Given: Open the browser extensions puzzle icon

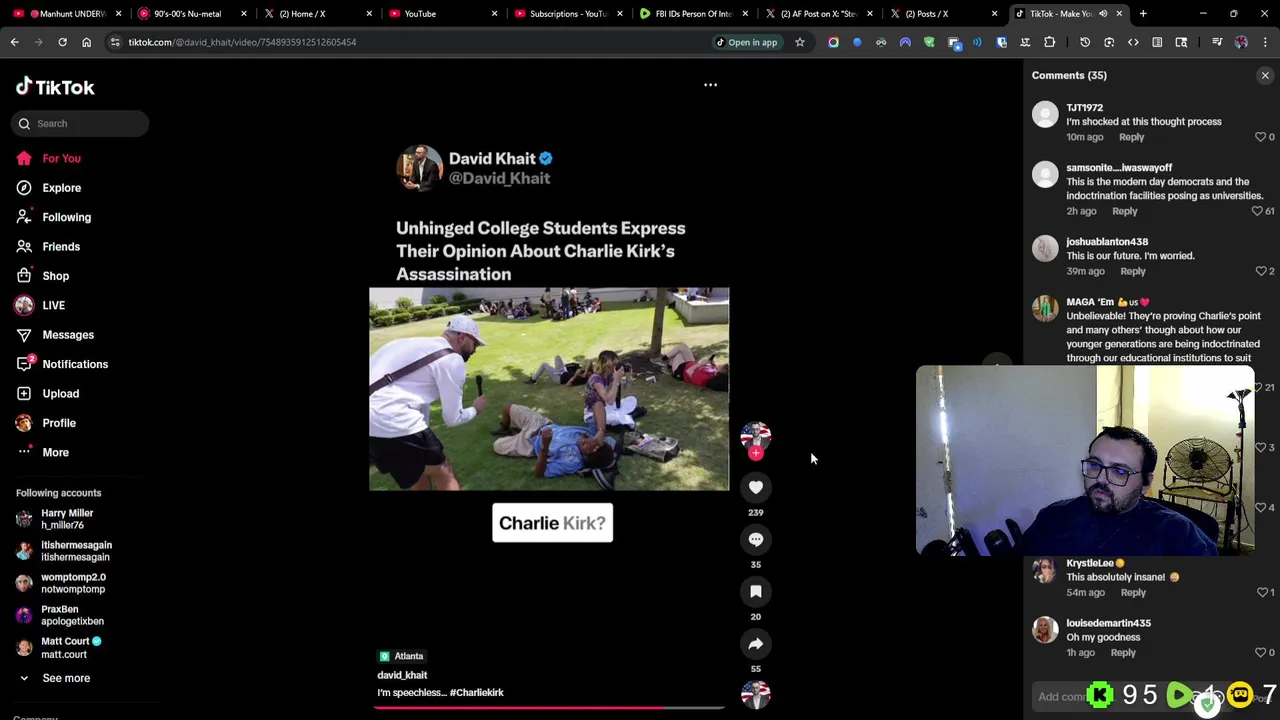Looking at the screenshot, I should pyautogui.click(x=1049, y=42).
